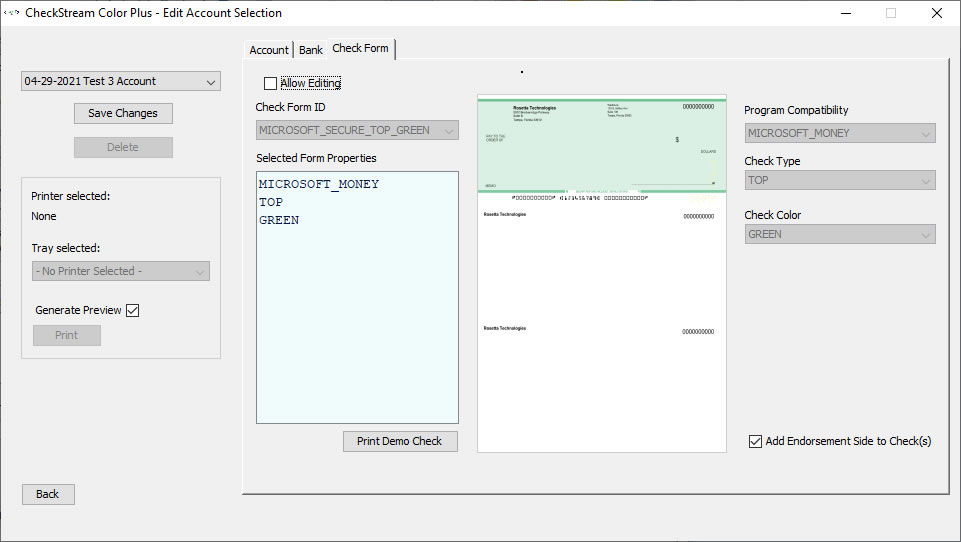Screen dimensions: 961x542
Task: Click the Selected Form Properties text box
Action: click(x=357, y=297)
